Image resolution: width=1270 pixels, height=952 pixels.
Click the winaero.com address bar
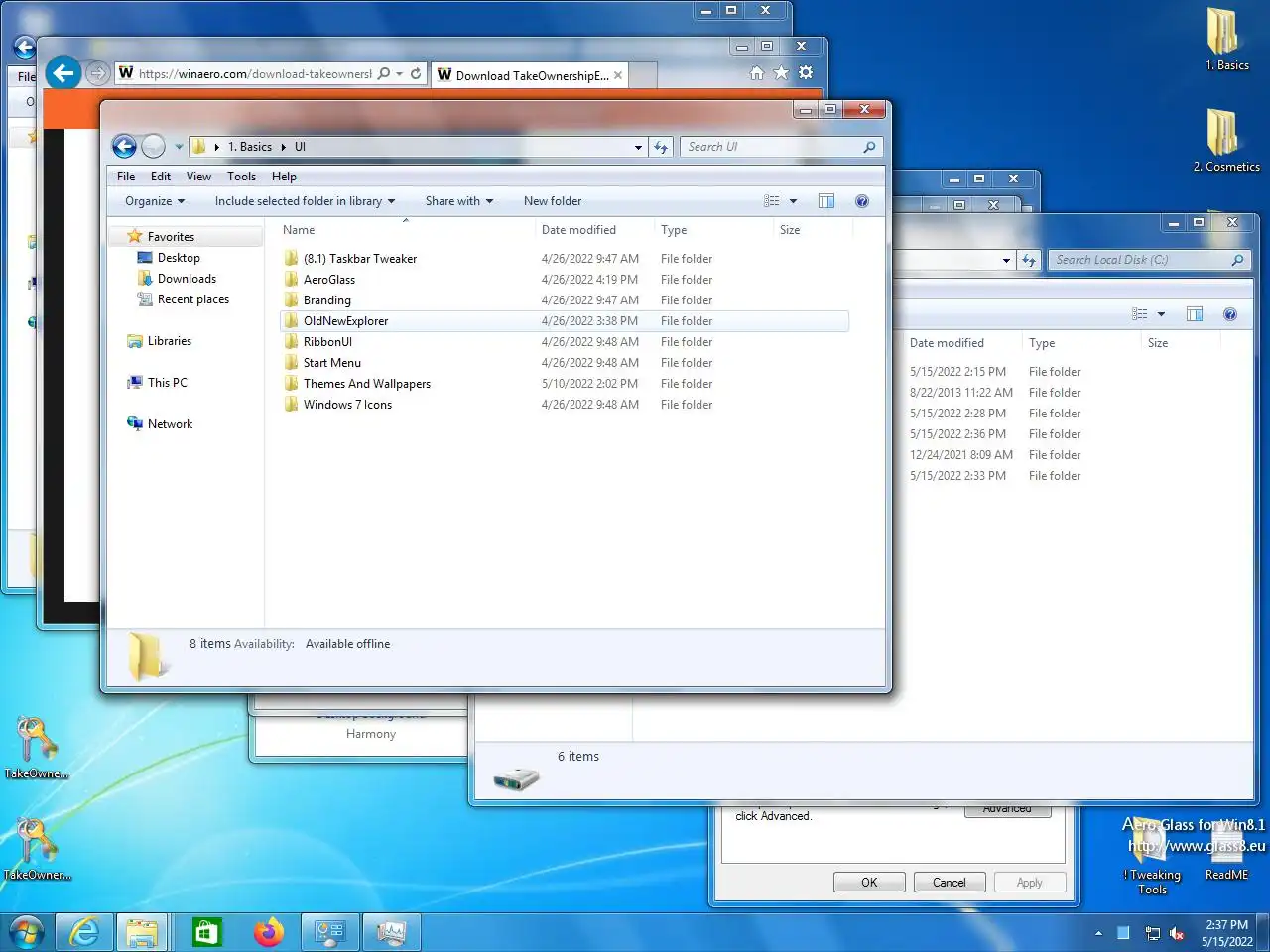pyautogui.click(x=255, y=74)
